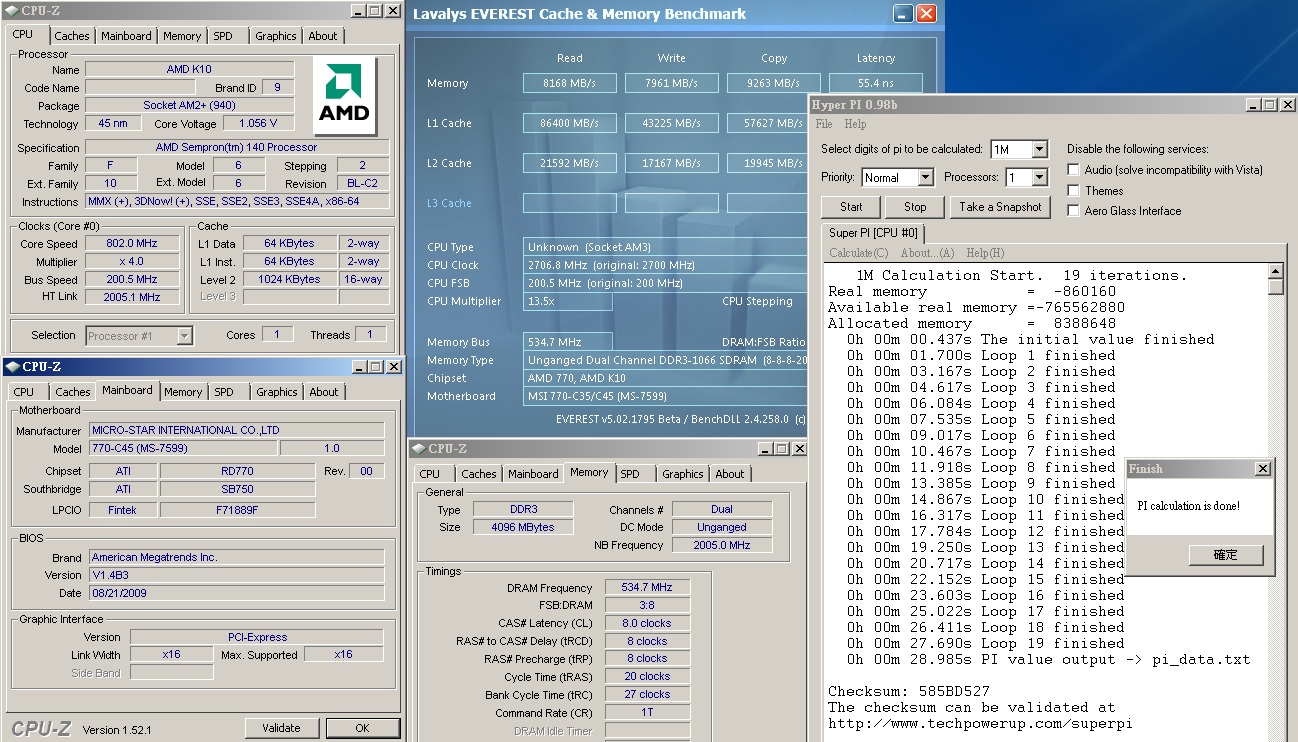Switch to Caches tab in top CPU-Z window
The height and width of the screenshot is (742, 1298).
coord(72,36)
